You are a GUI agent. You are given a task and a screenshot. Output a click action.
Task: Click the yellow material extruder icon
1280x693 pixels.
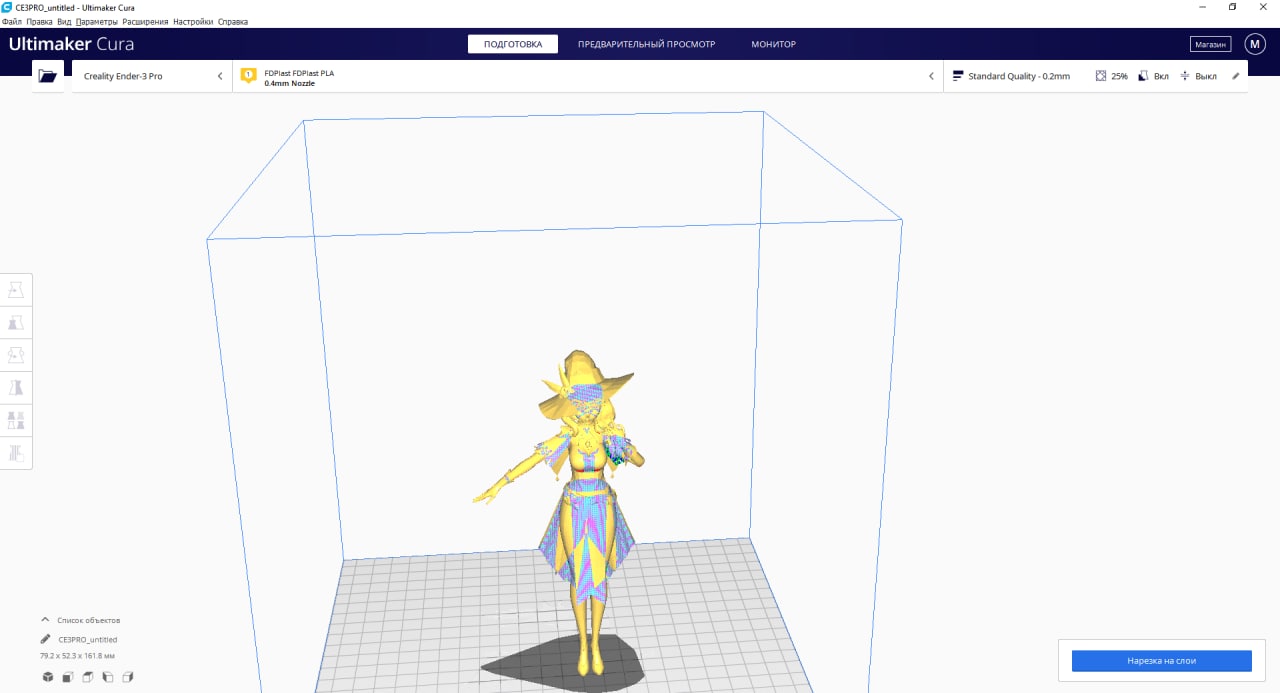tap(249, 76)
